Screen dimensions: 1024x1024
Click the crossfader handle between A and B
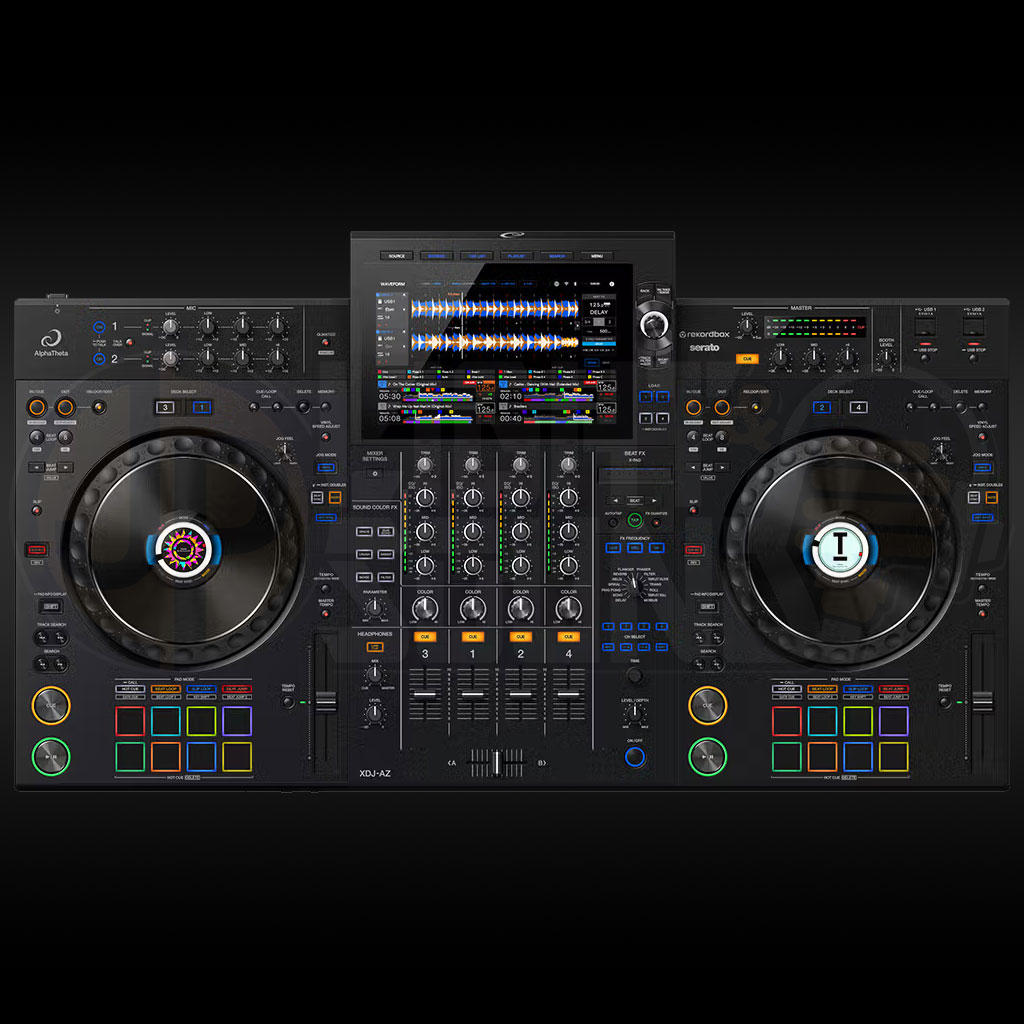[x=497, y=763]
